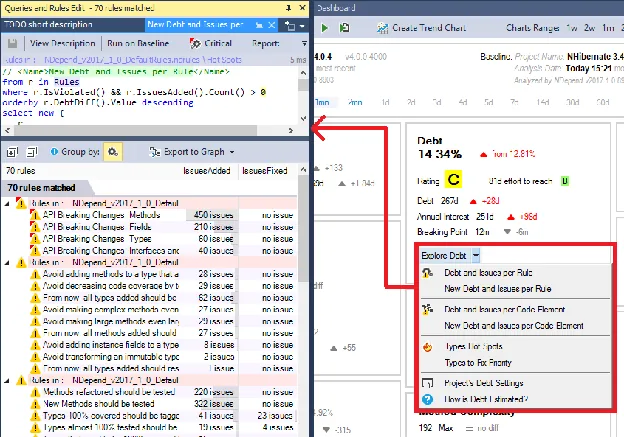
Task: Click the IssuesFixed column header
Action: tap(265, 171)
